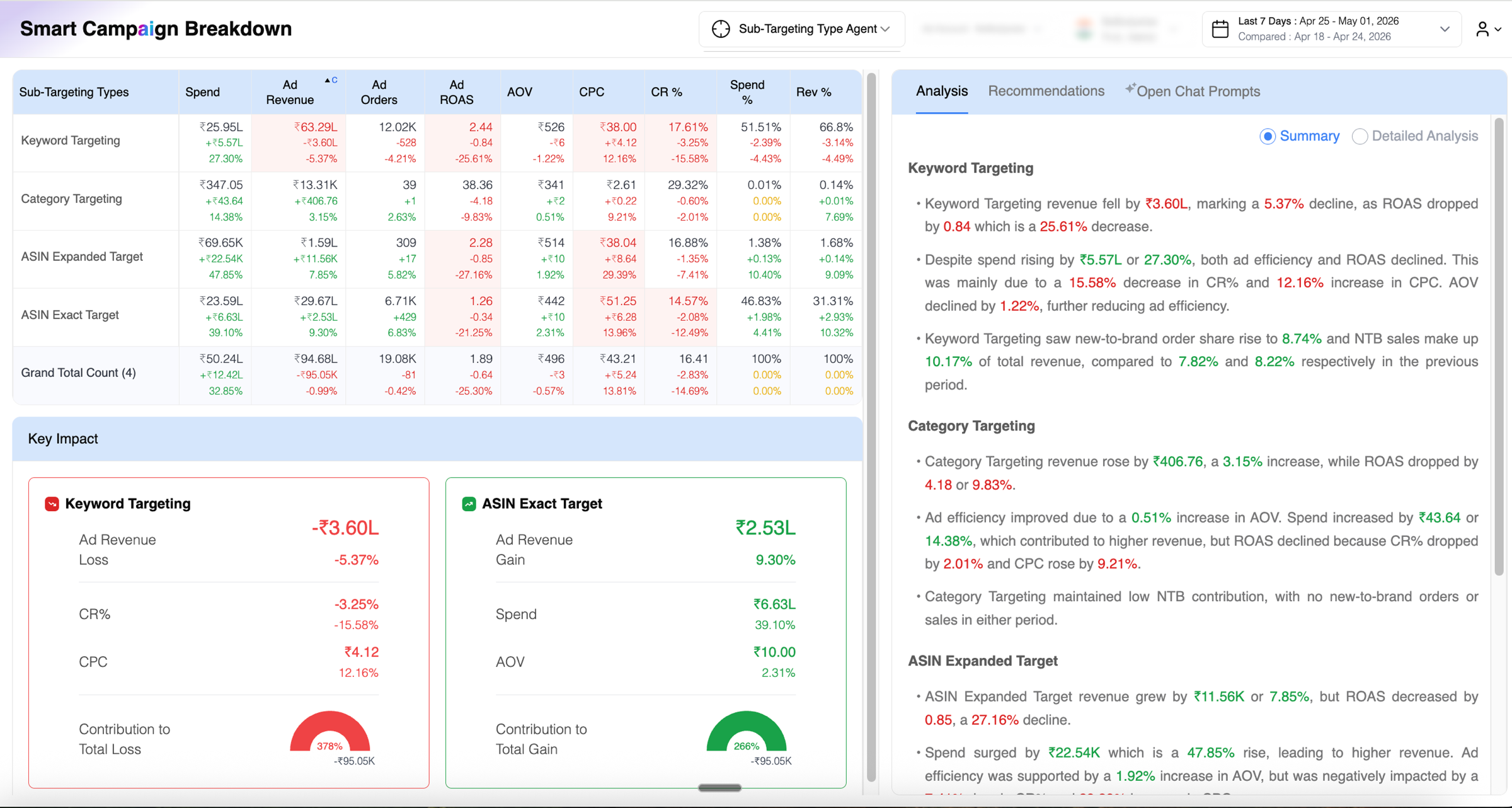
Task: Select the ASIN Expanded Target row label
Action: [x=82, y=257]
